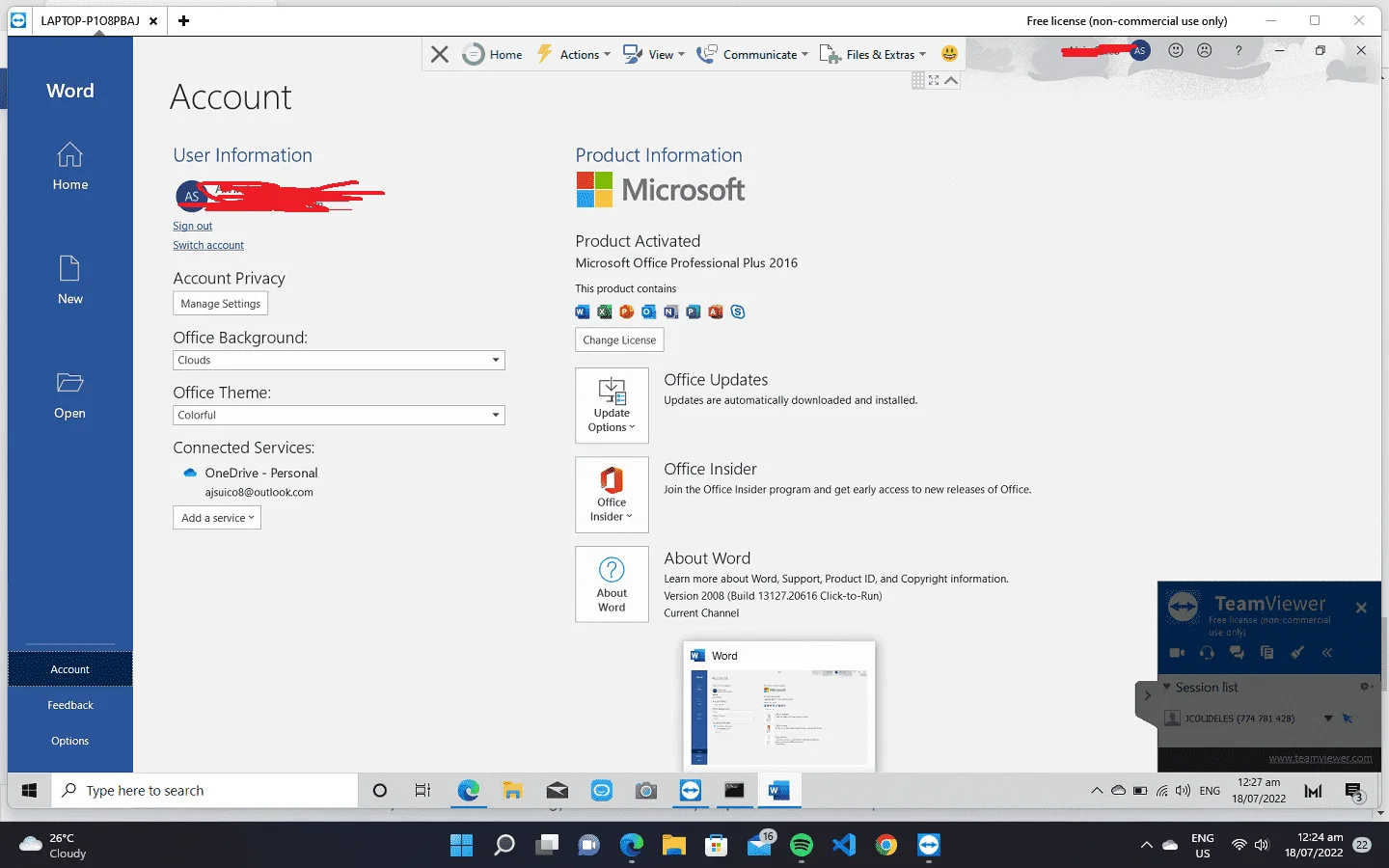The image size is (1389, 868).
Task: Click the Sign out link
Action: pos(192,226)
